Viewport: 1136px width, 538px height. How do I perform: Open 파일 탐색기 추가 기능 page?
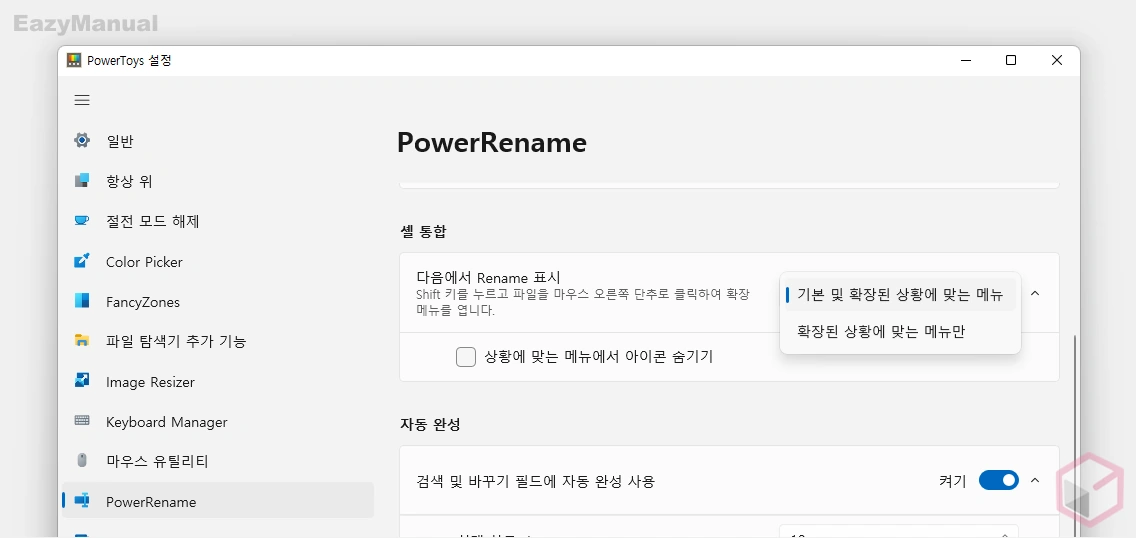pyautogui.click(x=218, y=341)
